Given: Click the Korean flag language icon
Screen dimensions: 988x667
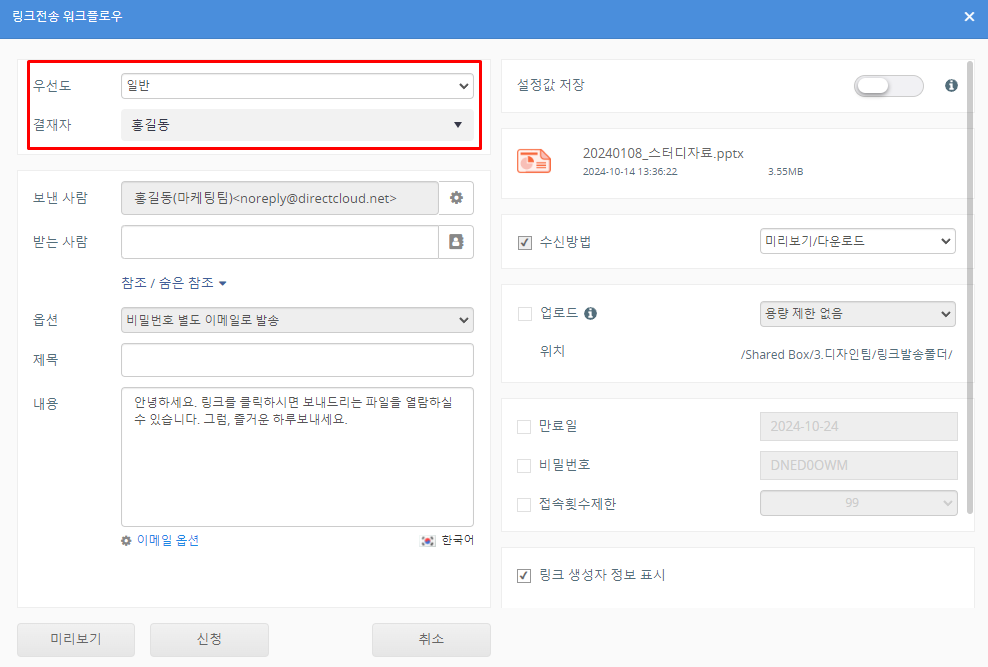Looking at the screenshot, I should click(428, 540).
